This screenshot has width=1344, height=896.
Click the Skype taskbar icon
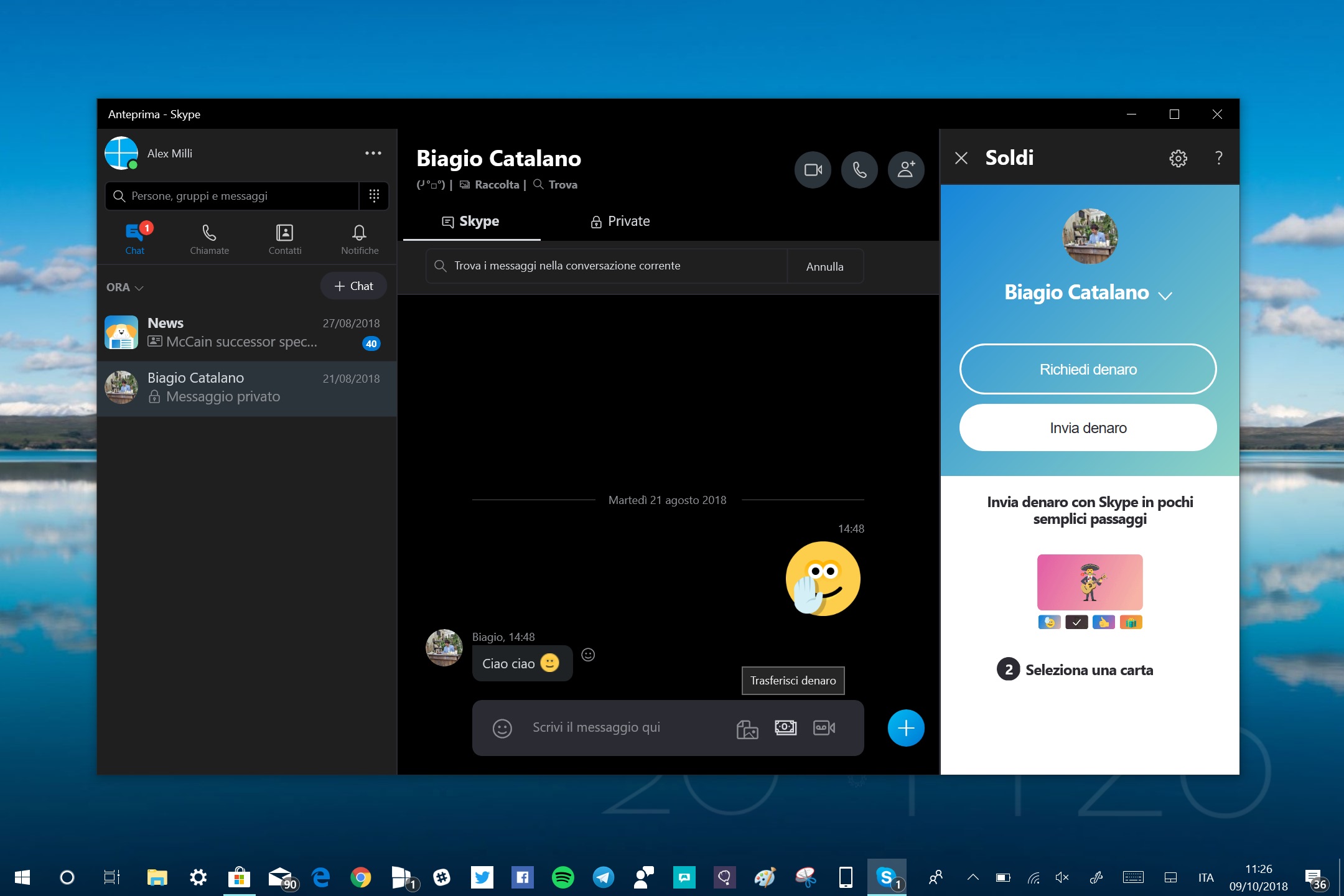[x=887, y=877]
